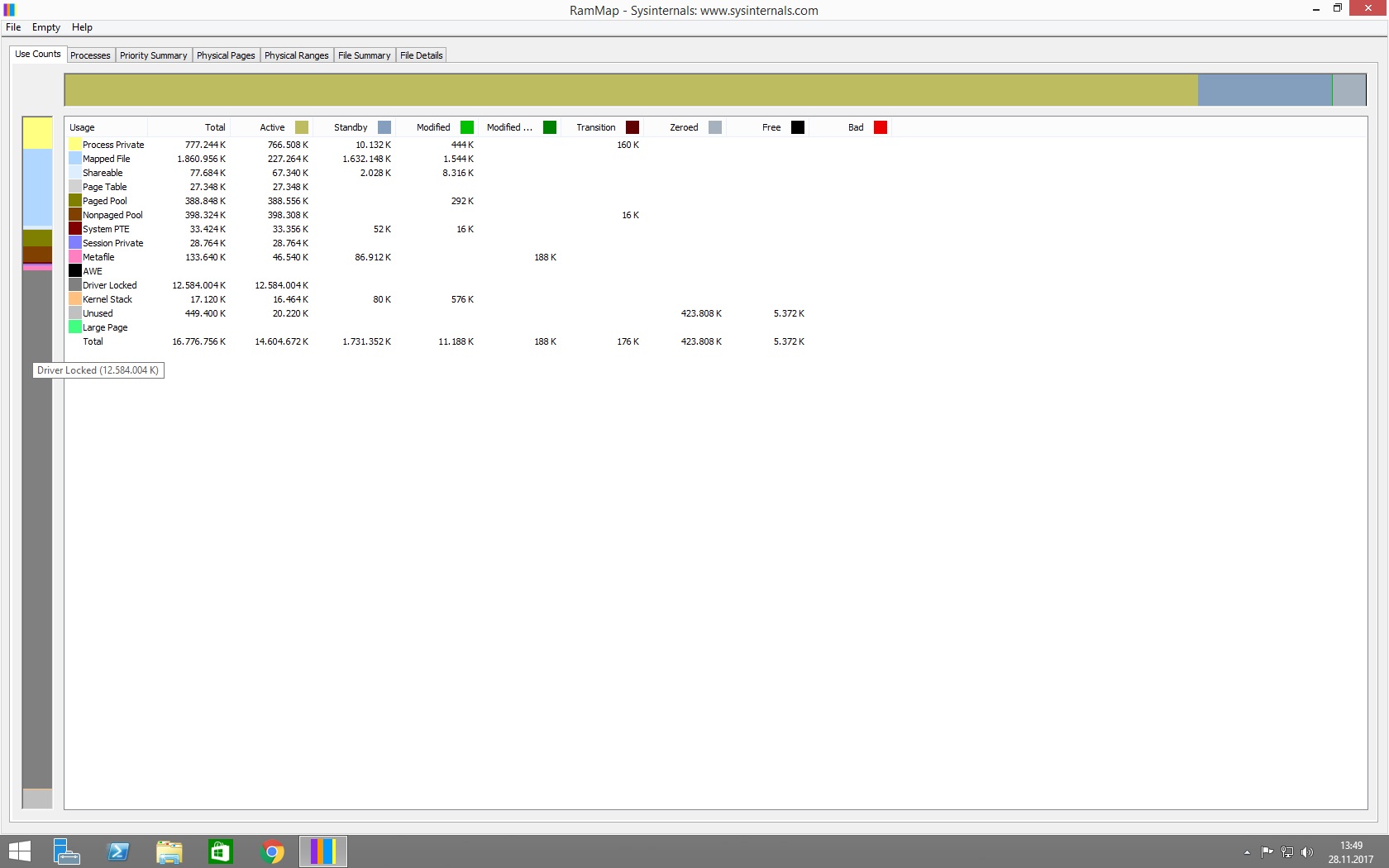Open the Empty menu
The width and height of the screenshot is (1389, 868).
click(x=46, y=27)
